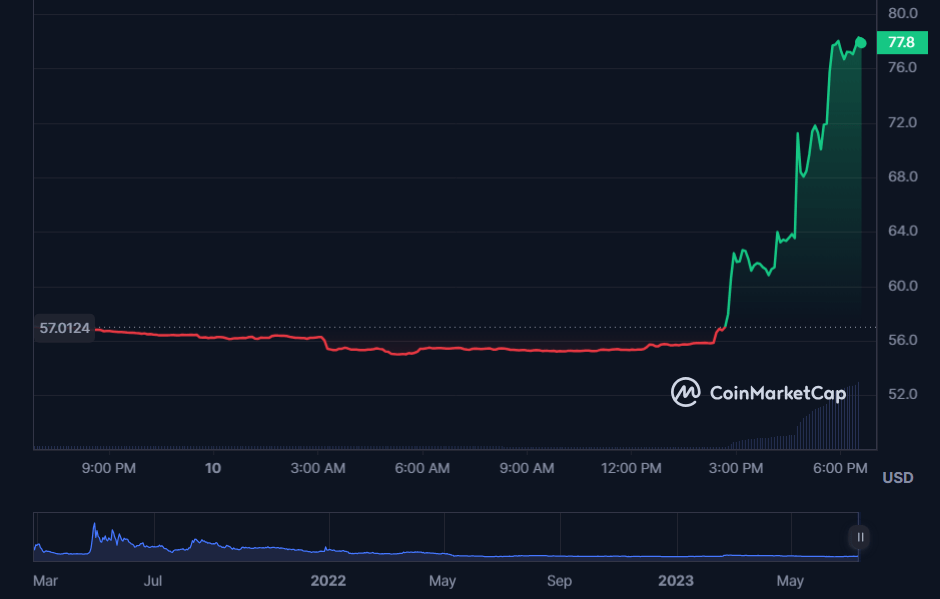Click the green 77.8 current price tag

click(902, 43)
